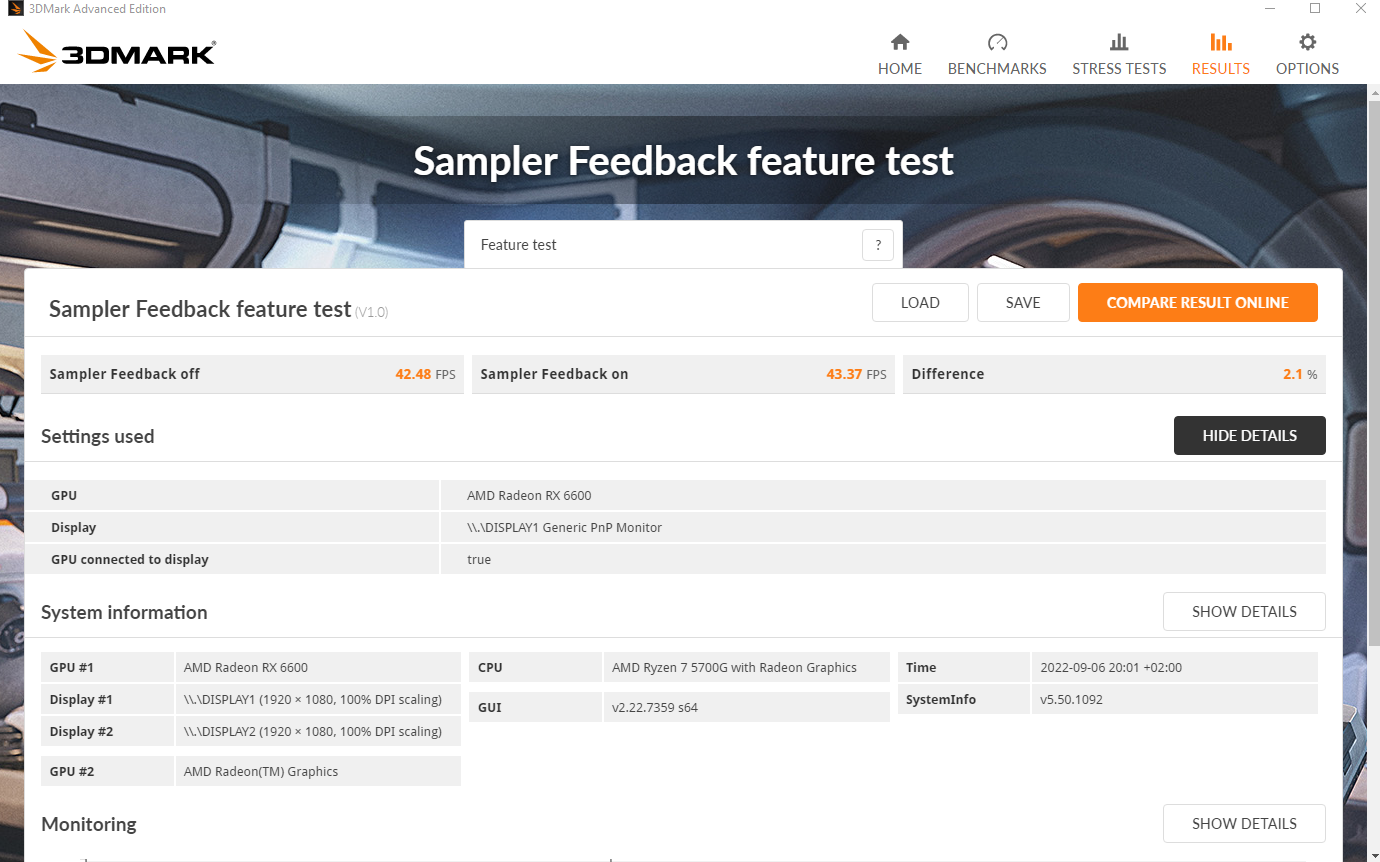Click Time value 2022-09-06 20:01
The width and height of the screenshot is (1380, 862).
coord(1111,667)
